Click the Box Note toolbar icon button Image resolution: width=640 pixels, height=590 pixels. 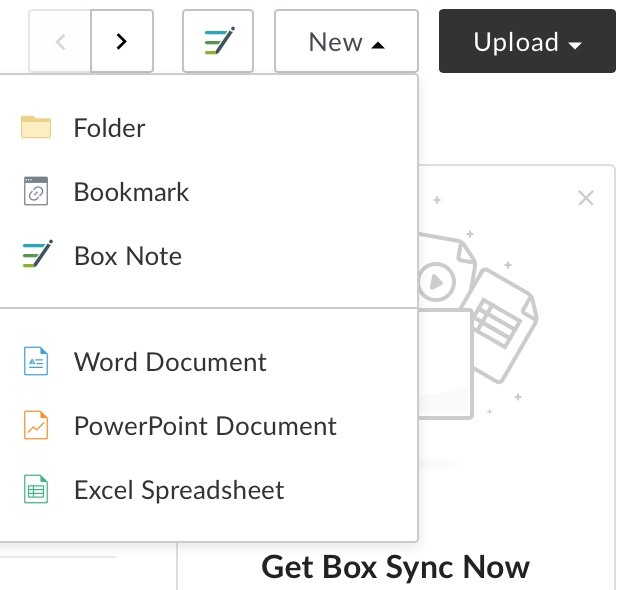(x=218, y=41)
